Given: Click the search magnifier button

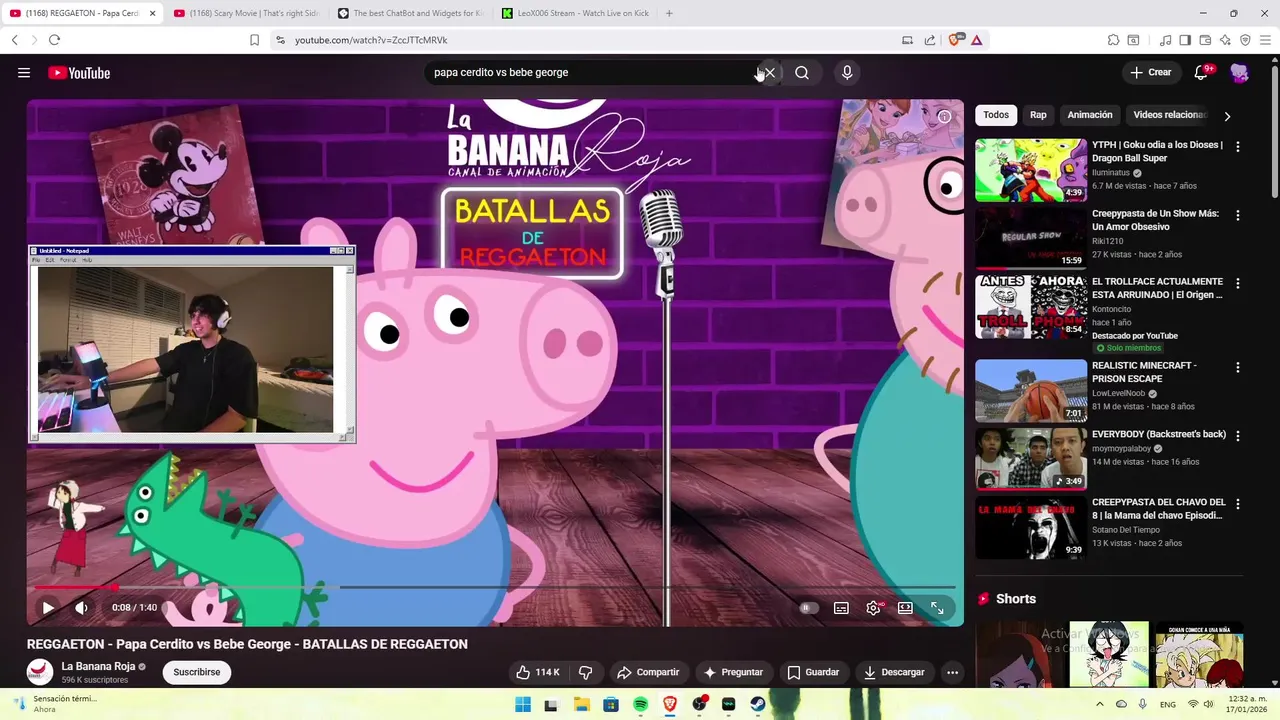Looking at the screenshot, I should click(802, 72).
